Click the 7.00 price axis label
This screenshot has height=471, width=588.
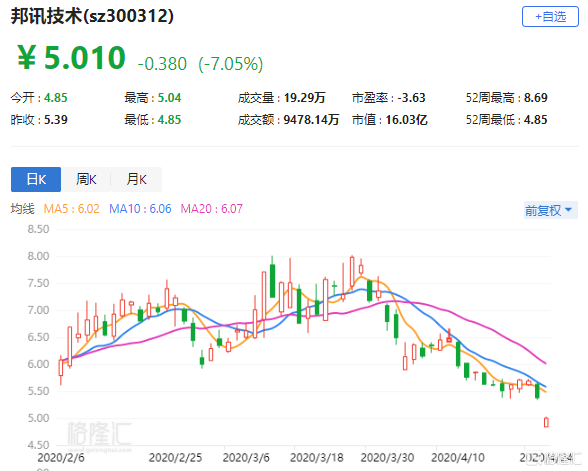pyautogui.click(x=38, y=310)
